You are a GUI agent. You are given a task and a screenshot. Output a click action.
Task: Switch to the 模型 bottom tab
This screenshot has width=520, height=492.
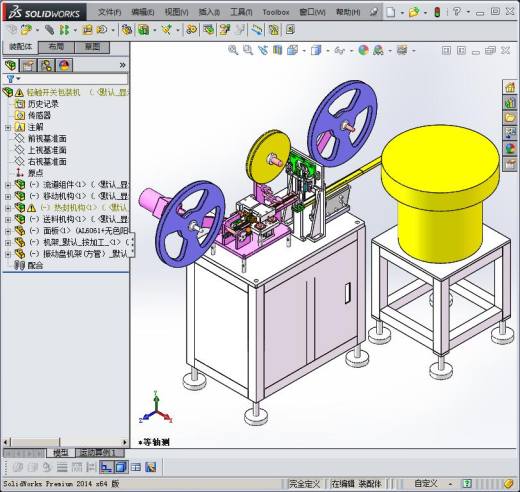click(60, 452)
